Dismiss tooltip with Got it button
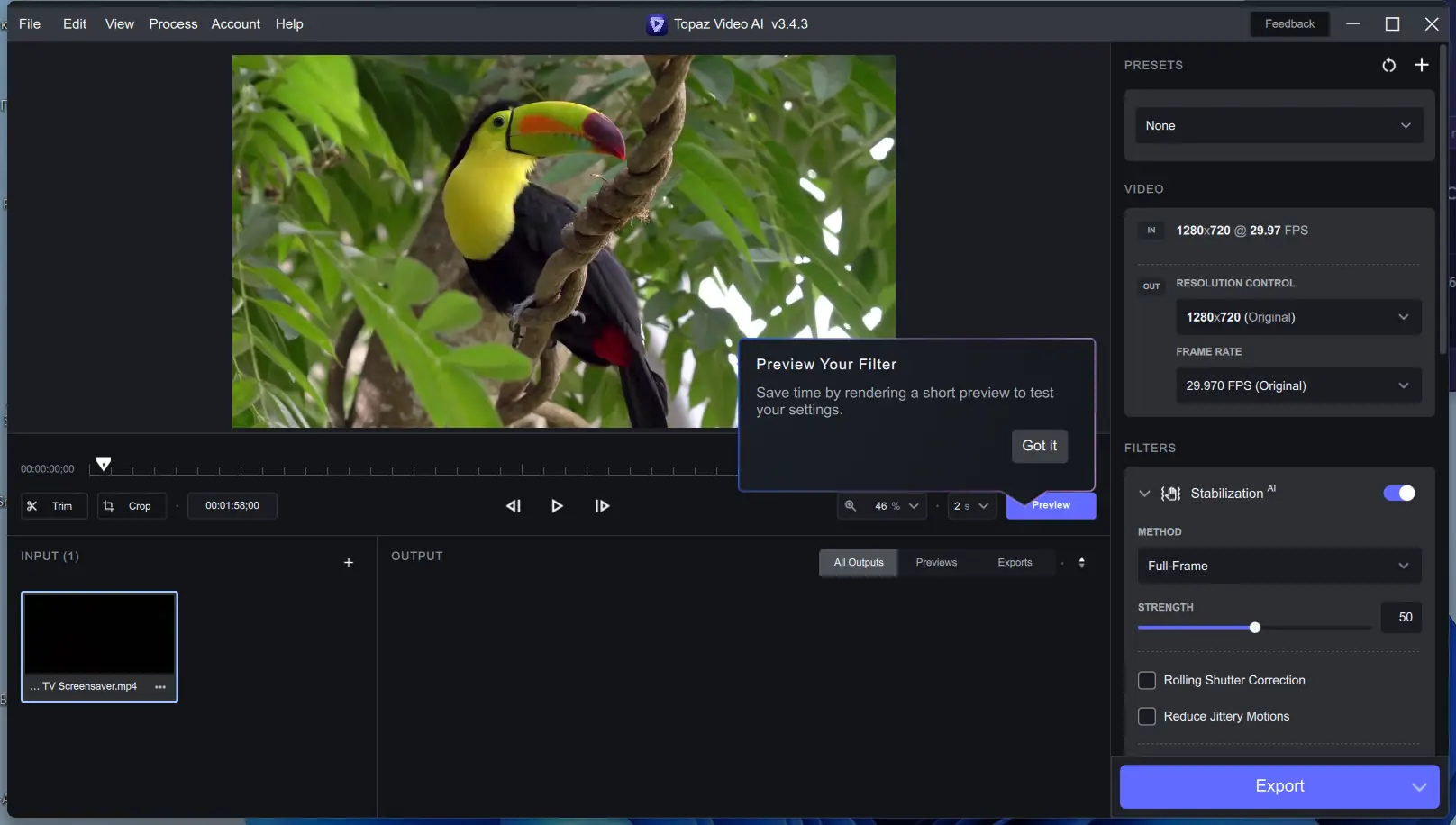1456x825 pixels. pos(1040,446)
